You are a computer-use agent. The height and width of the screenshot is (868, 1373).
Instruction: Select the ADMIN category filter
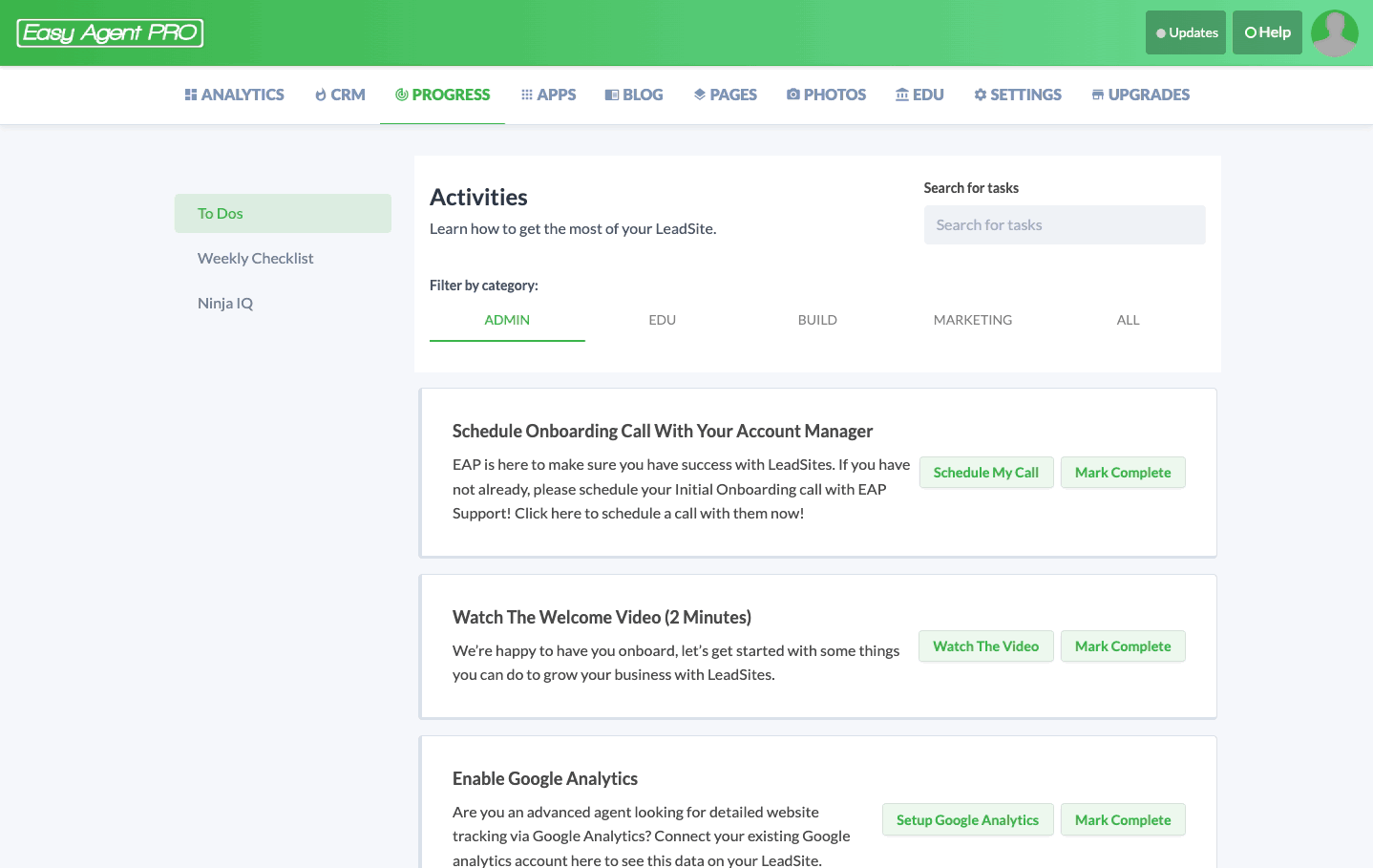pyautogui.click(x=507, y=320)
